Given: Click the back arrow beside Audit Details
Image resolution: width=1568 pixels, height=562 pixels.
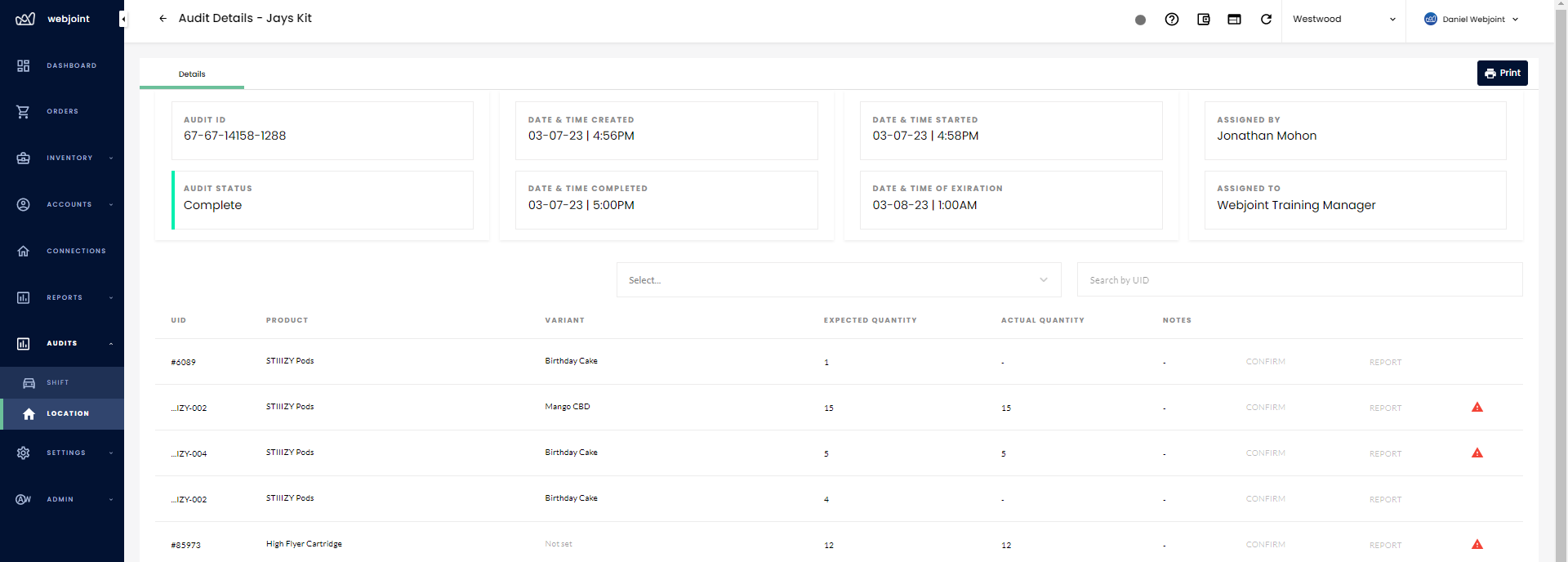Looking at the screenshot, I should tap(163, 19).
